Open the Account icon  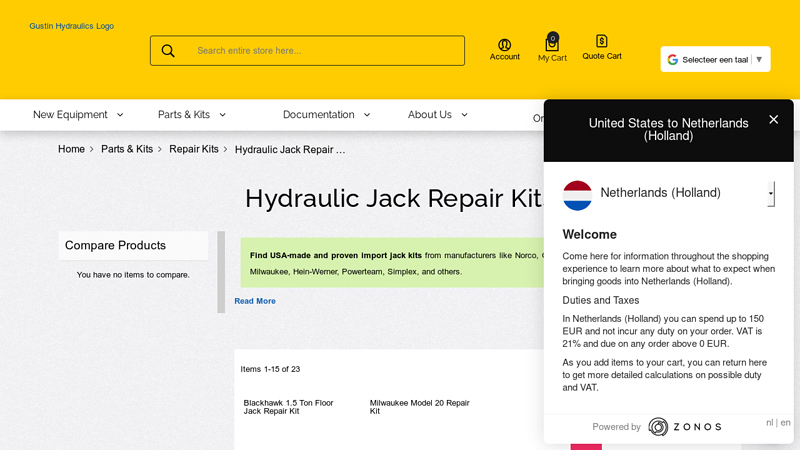pyautogui.click(x=505, y=45)
